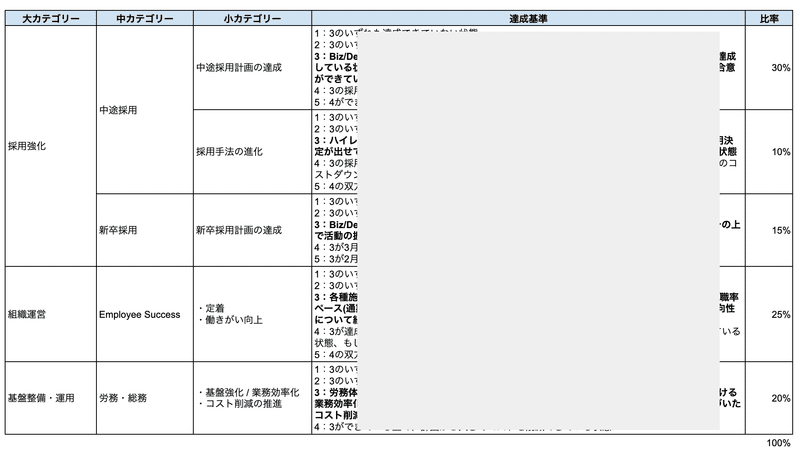
Task: Select the 小カテゴリー header cell
Action: pos(253,19)
